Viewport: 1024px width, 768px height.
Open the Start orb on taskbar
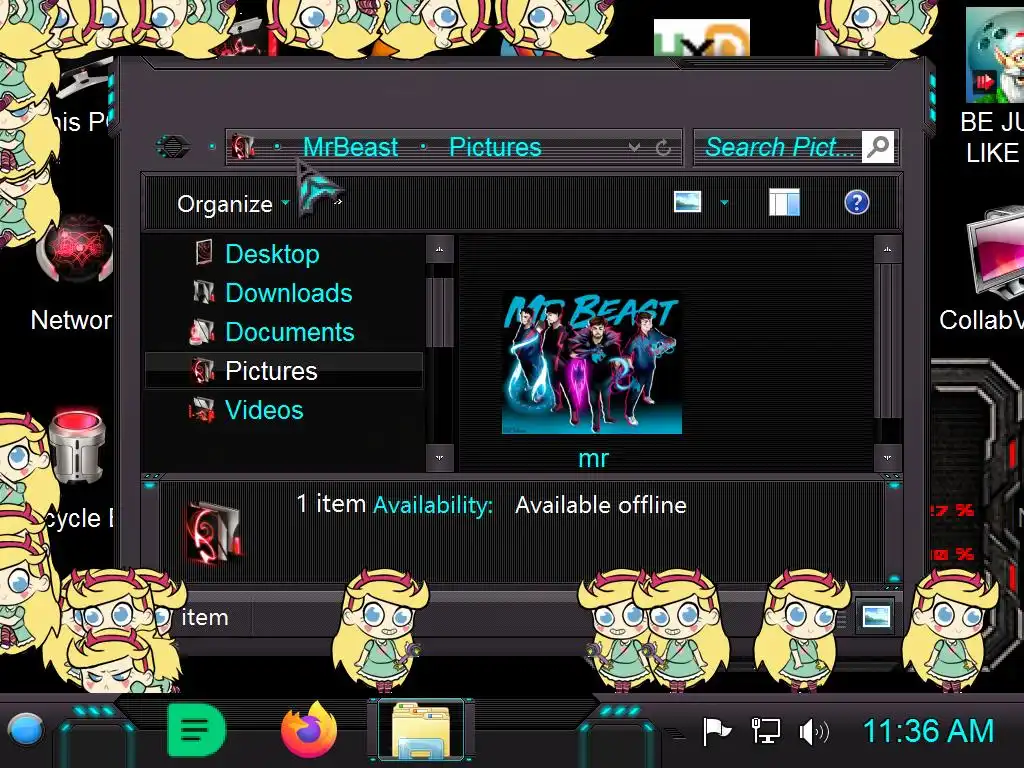(25, 730)
